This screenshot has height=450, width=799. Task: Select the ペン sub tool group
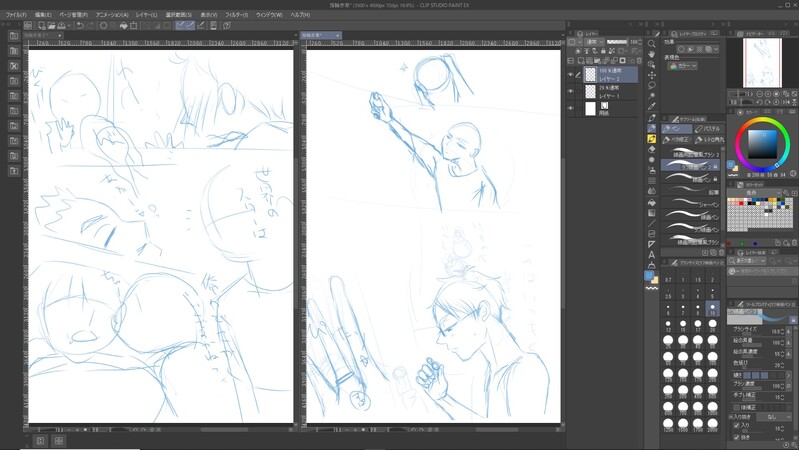[x=677, y=128]
